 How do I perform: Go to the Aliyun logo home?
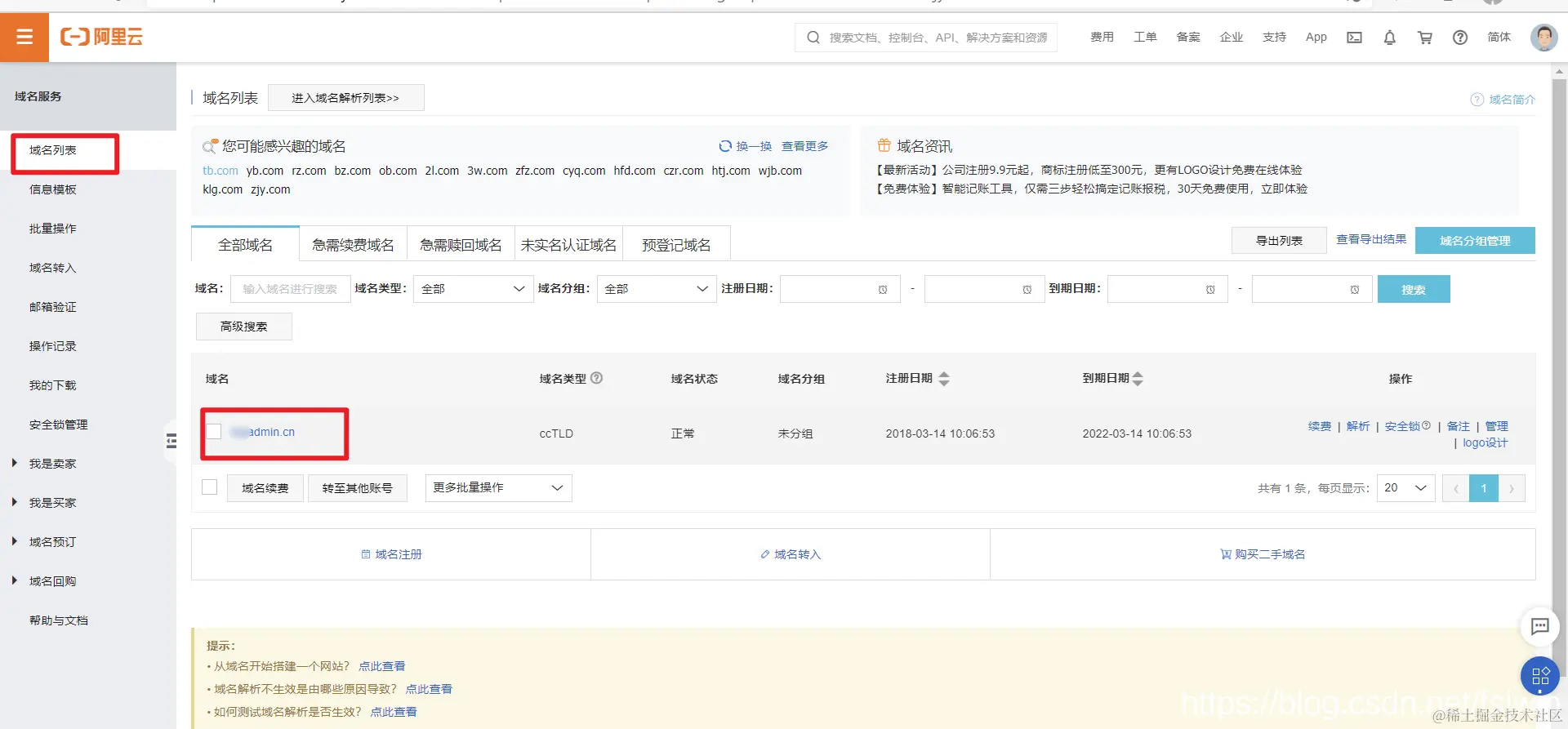click(101, 37)
